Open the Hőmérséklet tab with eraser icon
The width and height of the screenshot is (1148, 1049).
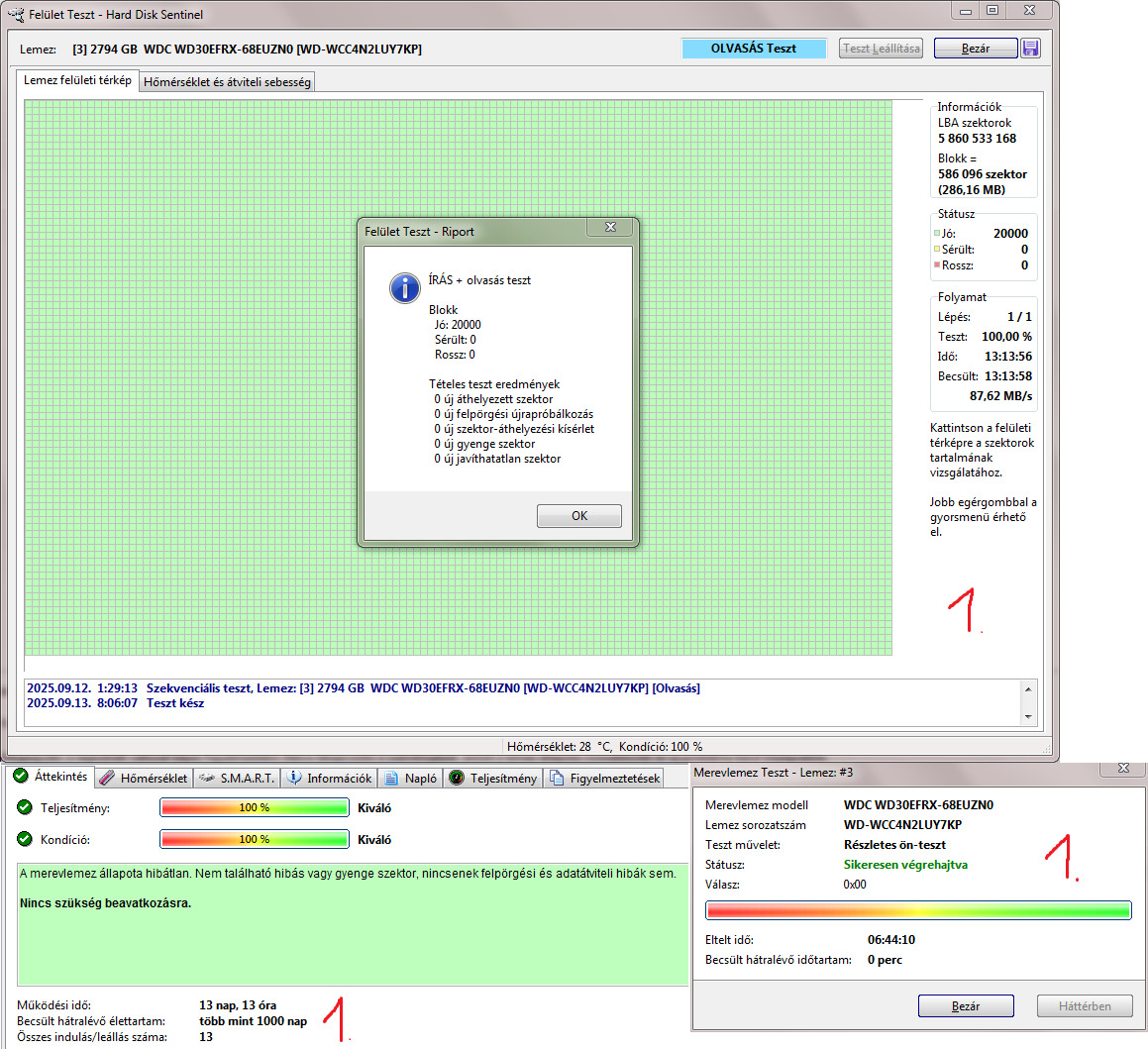click(145, 779)
